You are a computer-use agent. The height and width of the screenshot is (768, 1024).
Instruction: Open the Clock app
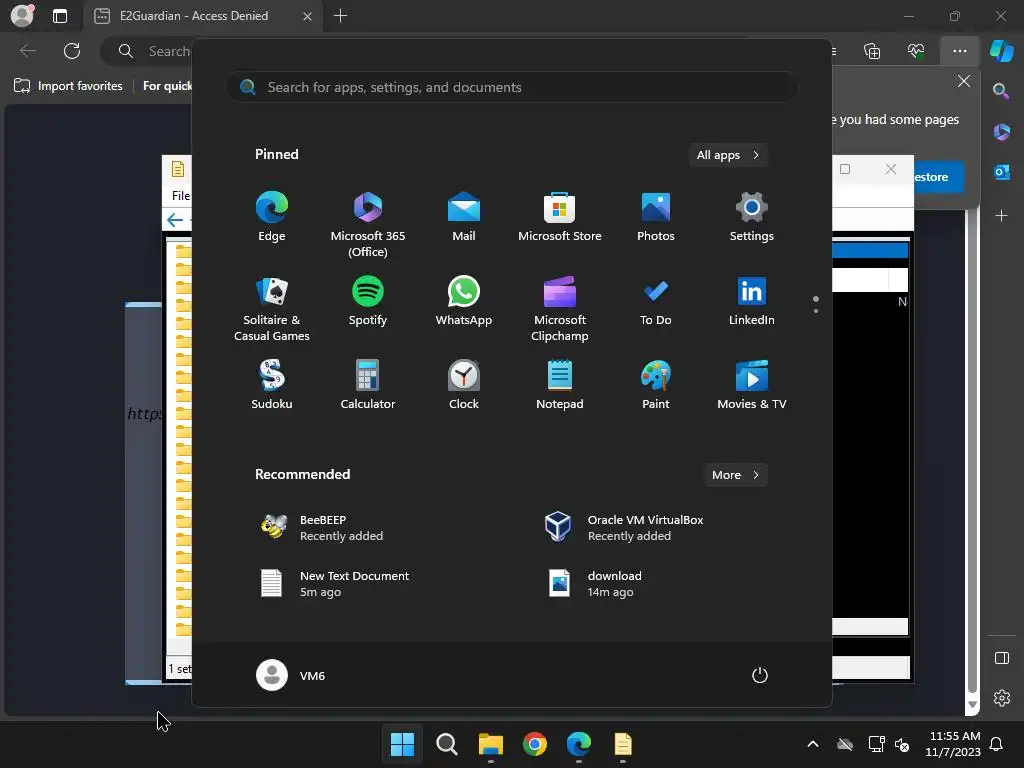(x=464, y=385)
